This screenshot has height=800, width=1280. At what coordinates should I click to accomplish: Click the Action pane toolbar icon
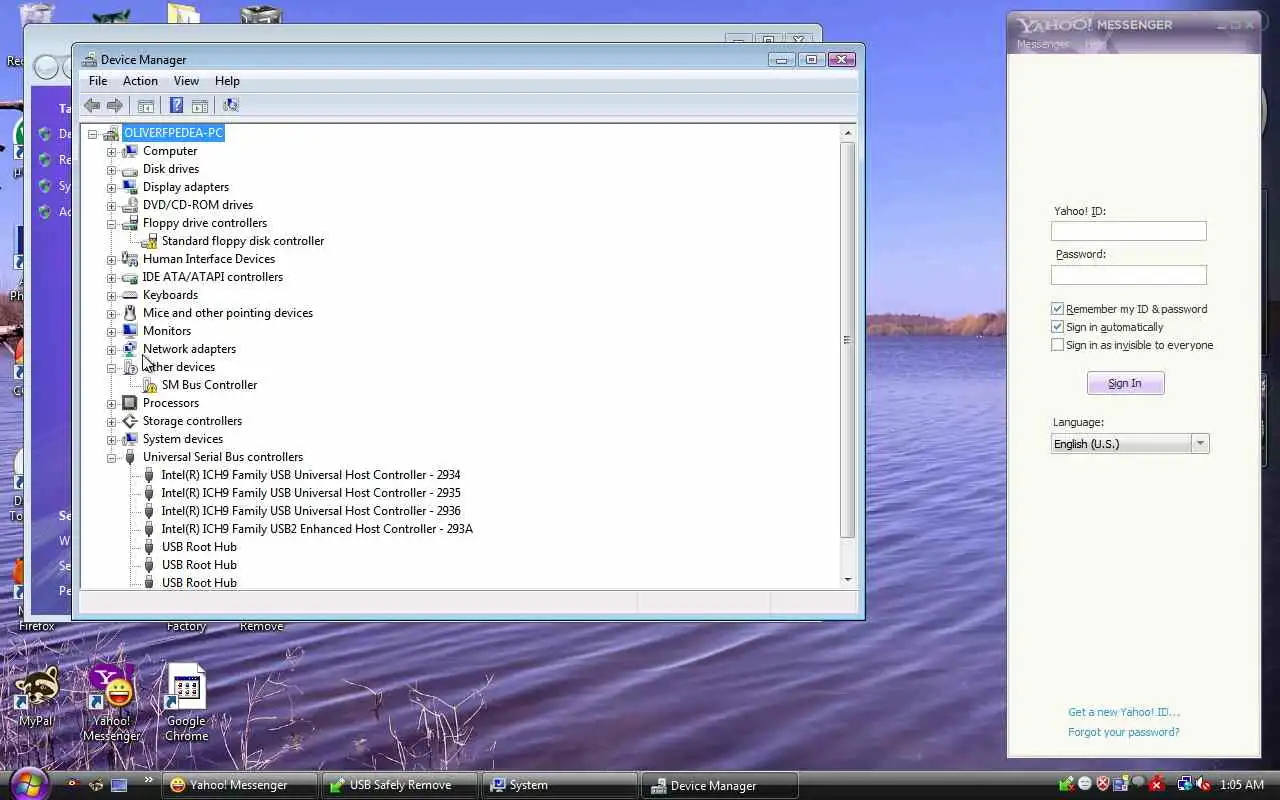coord(200,105)
